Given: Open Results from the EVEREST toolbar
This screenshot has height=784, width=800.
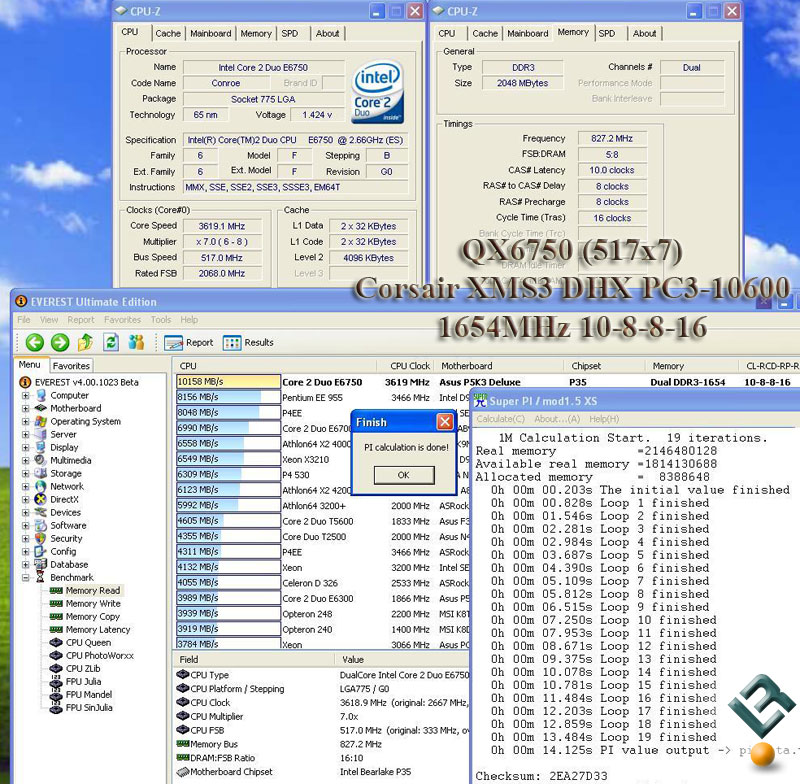Looking at the screenshot, I should 248,343.
